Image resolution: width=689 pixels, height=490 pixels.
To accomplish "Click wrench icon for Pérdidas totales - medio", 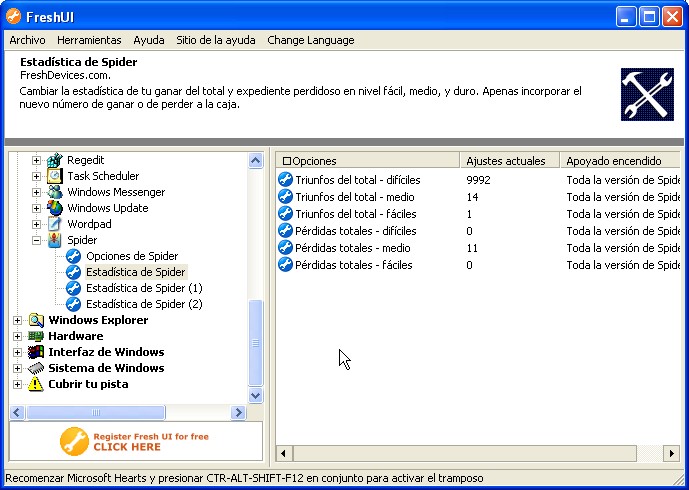I will coord(285,248).
